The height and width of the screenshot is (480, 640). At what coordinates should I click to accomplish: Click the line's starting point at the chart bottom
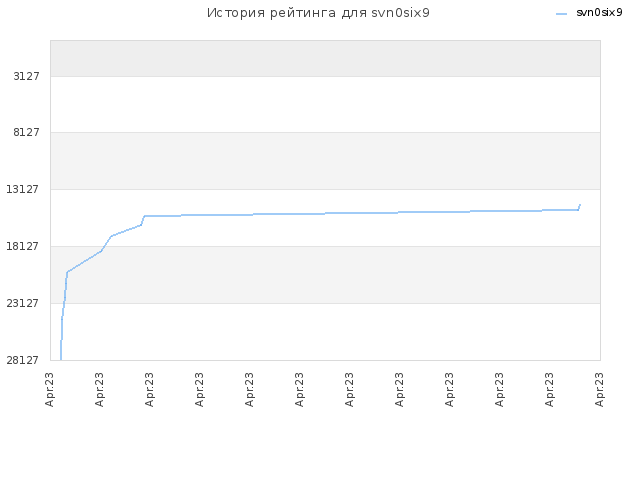coord(61,358)
